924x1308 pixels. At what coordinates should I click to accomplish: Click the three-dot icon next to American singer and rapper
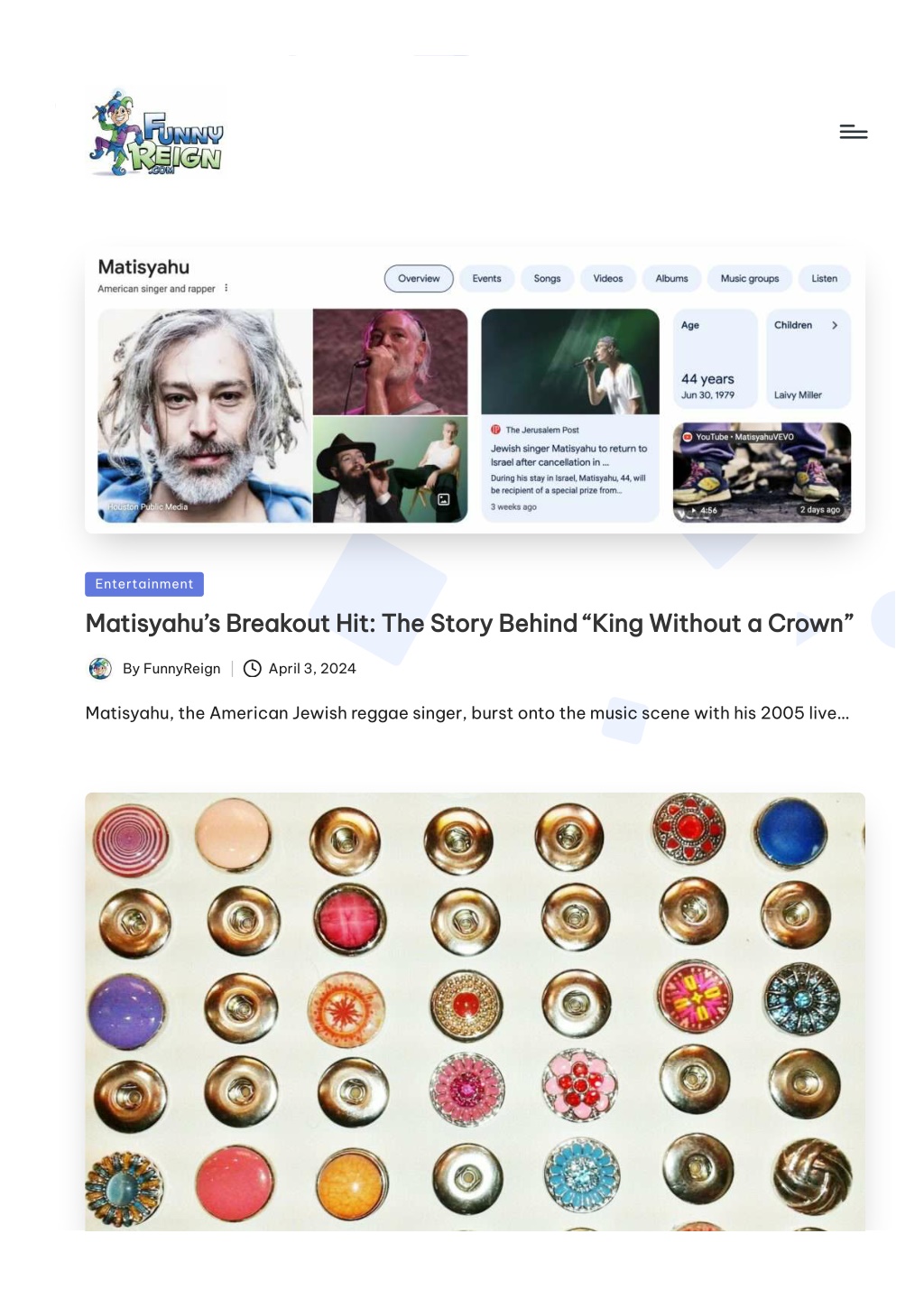click(x=226, y=288)
